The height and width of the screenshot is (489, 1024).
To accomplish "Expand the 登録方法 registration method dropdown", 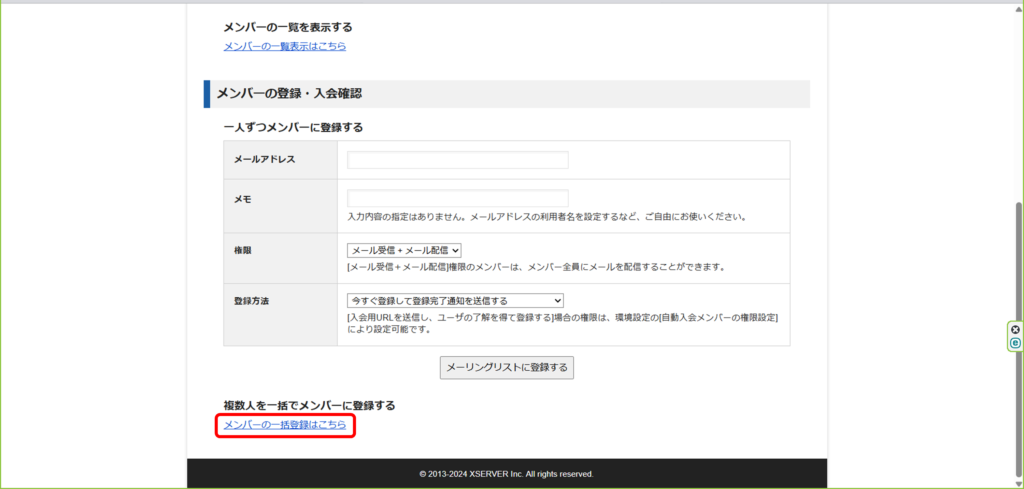I will tap(455, 300).
